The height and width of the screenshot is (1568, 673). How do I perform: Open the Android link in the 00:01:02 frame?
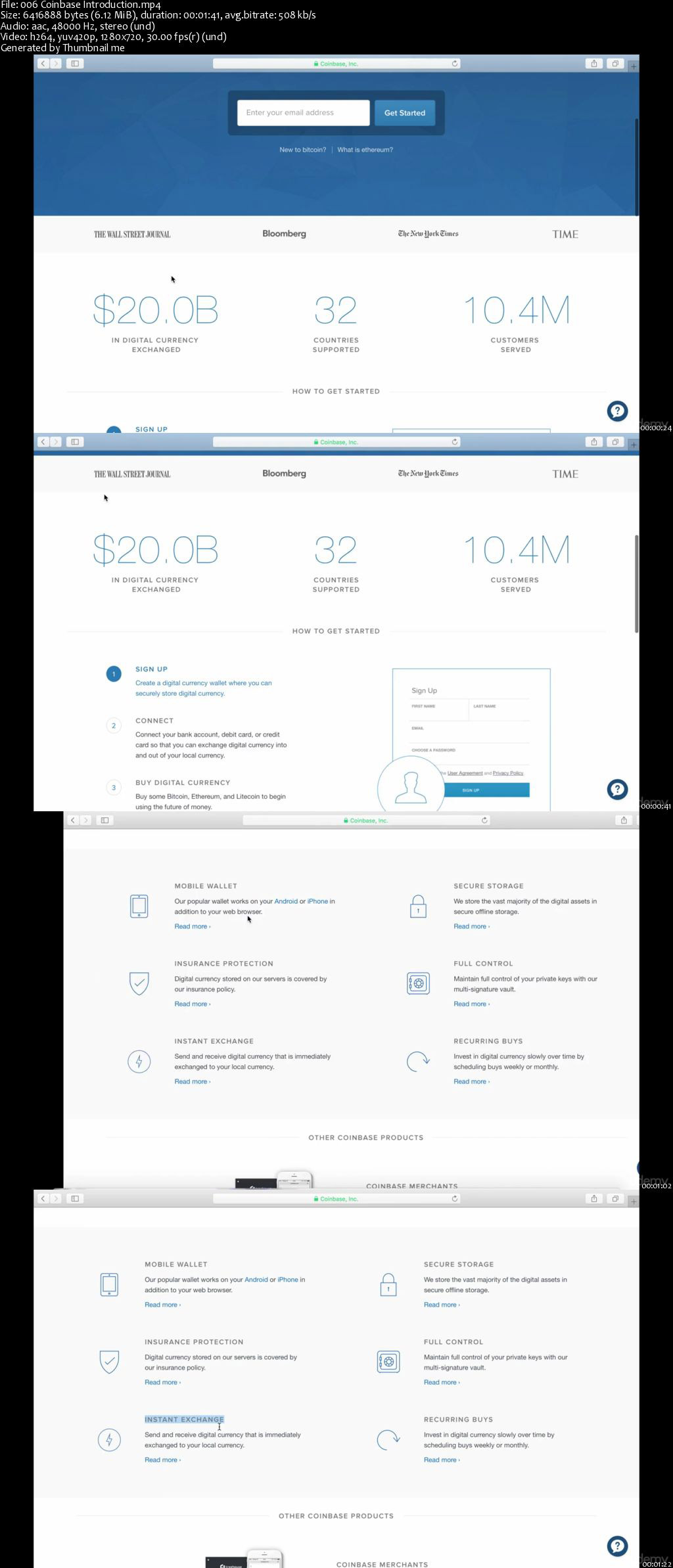click(286, 901)
